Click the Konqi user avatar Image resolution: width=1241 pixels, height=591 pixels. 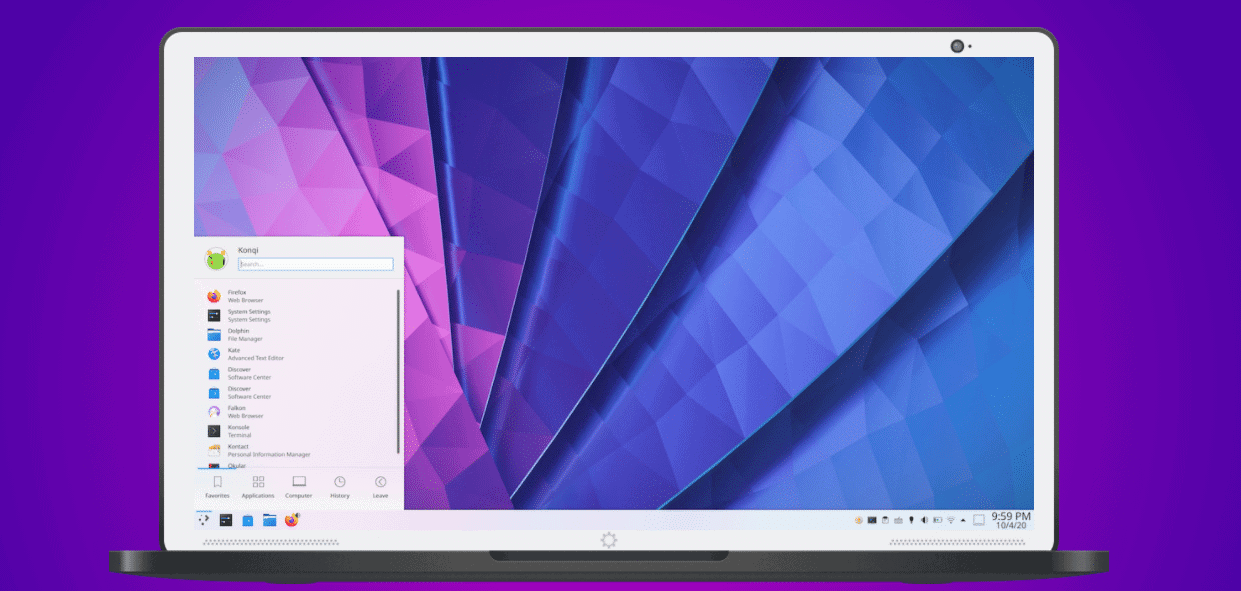click(x=216, y=259)
